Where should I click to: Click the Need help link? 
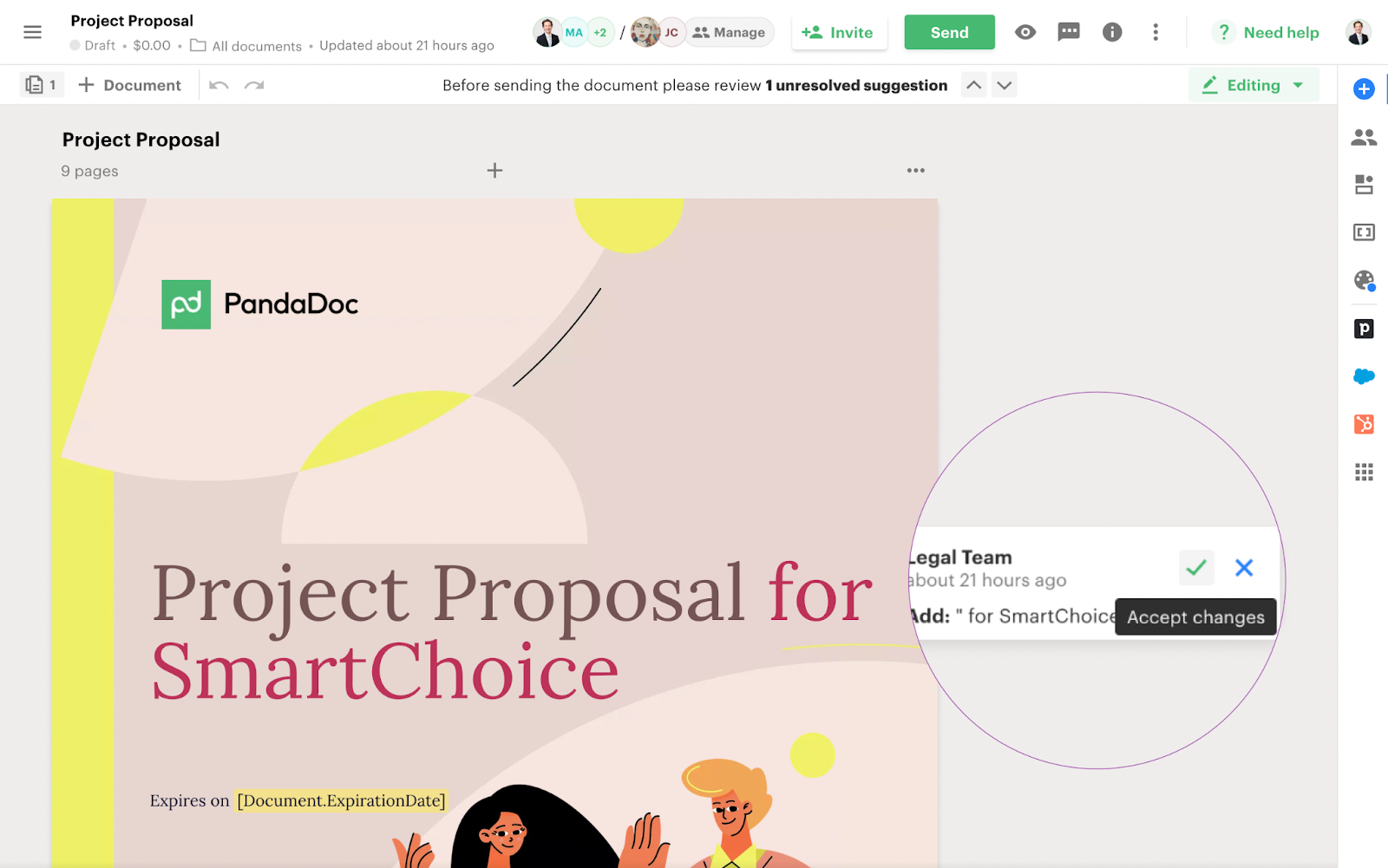1267,32
